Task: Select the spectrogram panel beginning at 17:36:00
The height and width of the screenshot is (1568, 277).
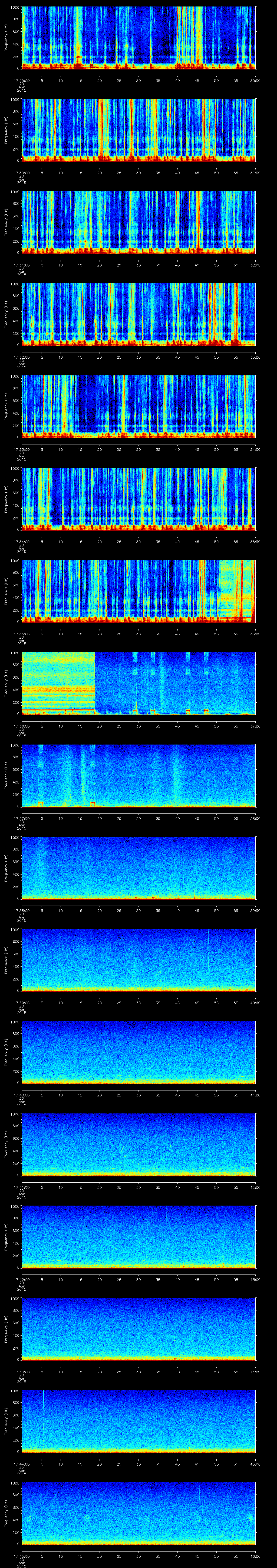Action: tap(139, 683)
